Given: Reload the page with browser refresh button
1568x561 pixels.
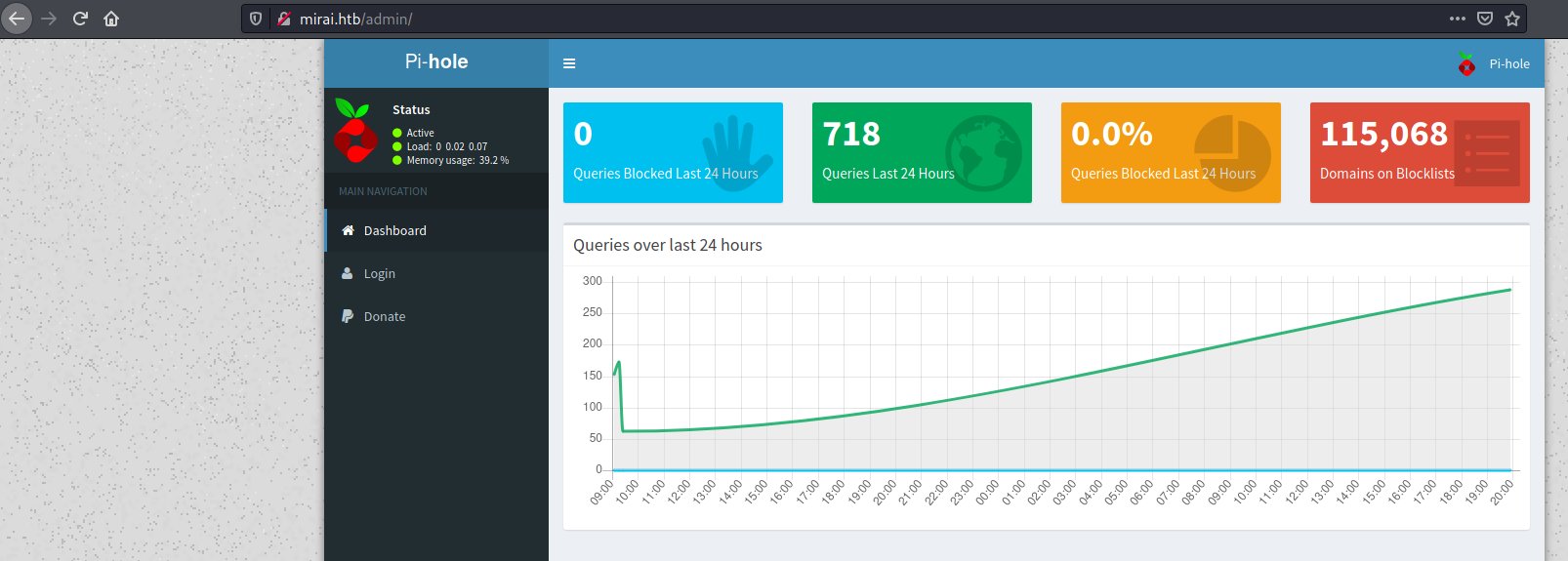Looking at the screenshot, I should (80, 19).
